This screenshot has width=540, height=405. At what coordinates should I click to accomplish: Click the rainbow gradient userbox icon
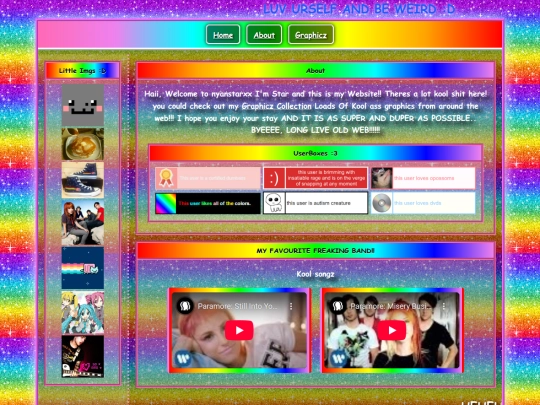coord(166,203)
